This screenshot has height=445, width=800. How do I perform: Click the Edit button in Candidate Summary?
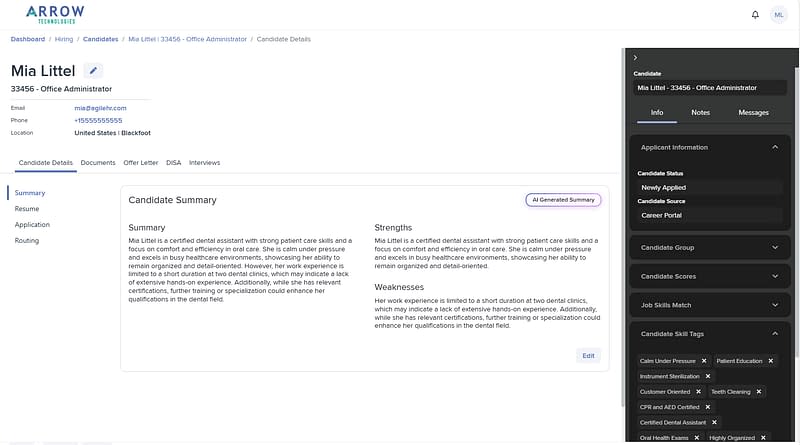click(589, 355)
